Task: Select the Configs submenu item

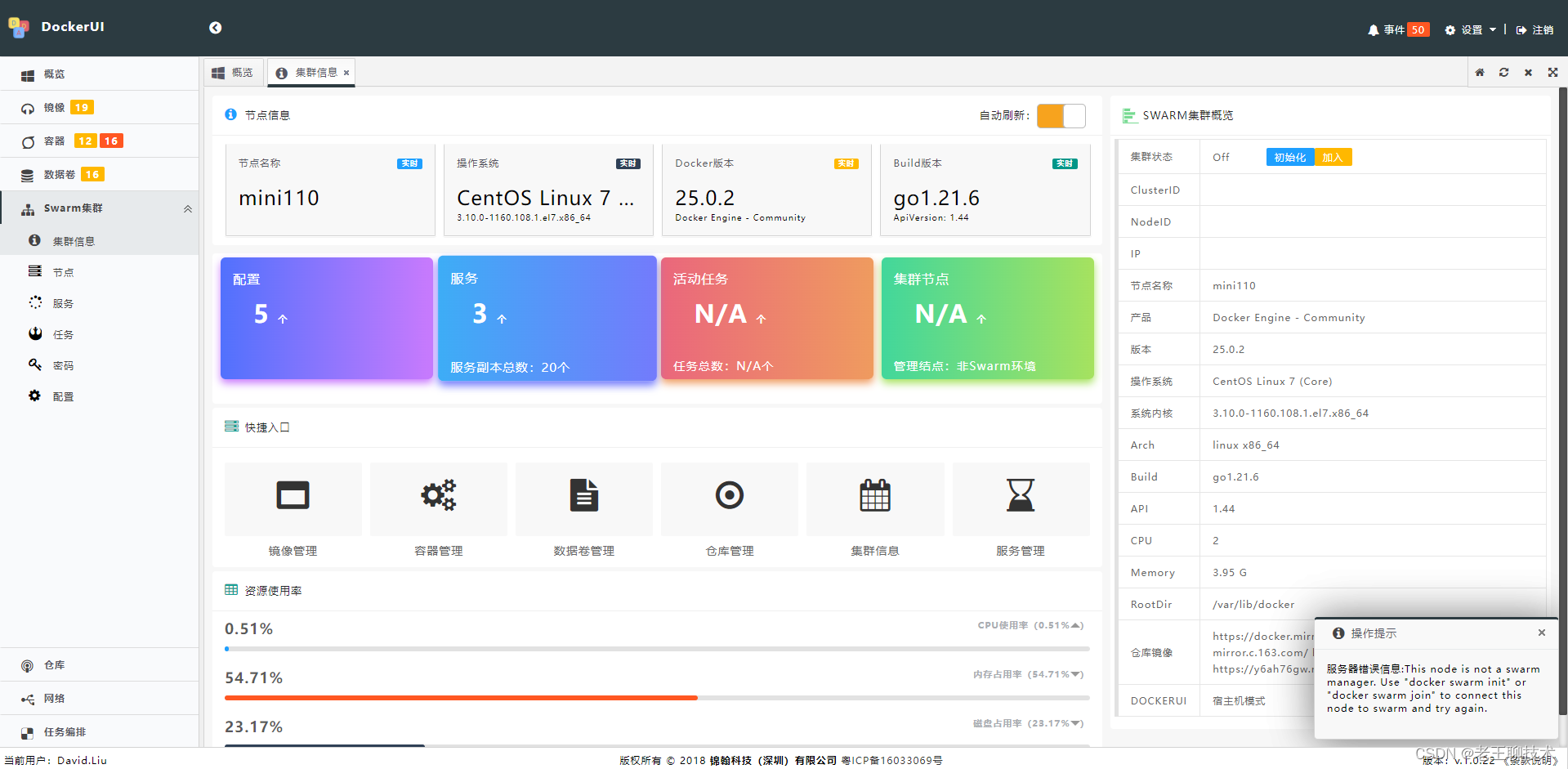Action: coord(99,396)
